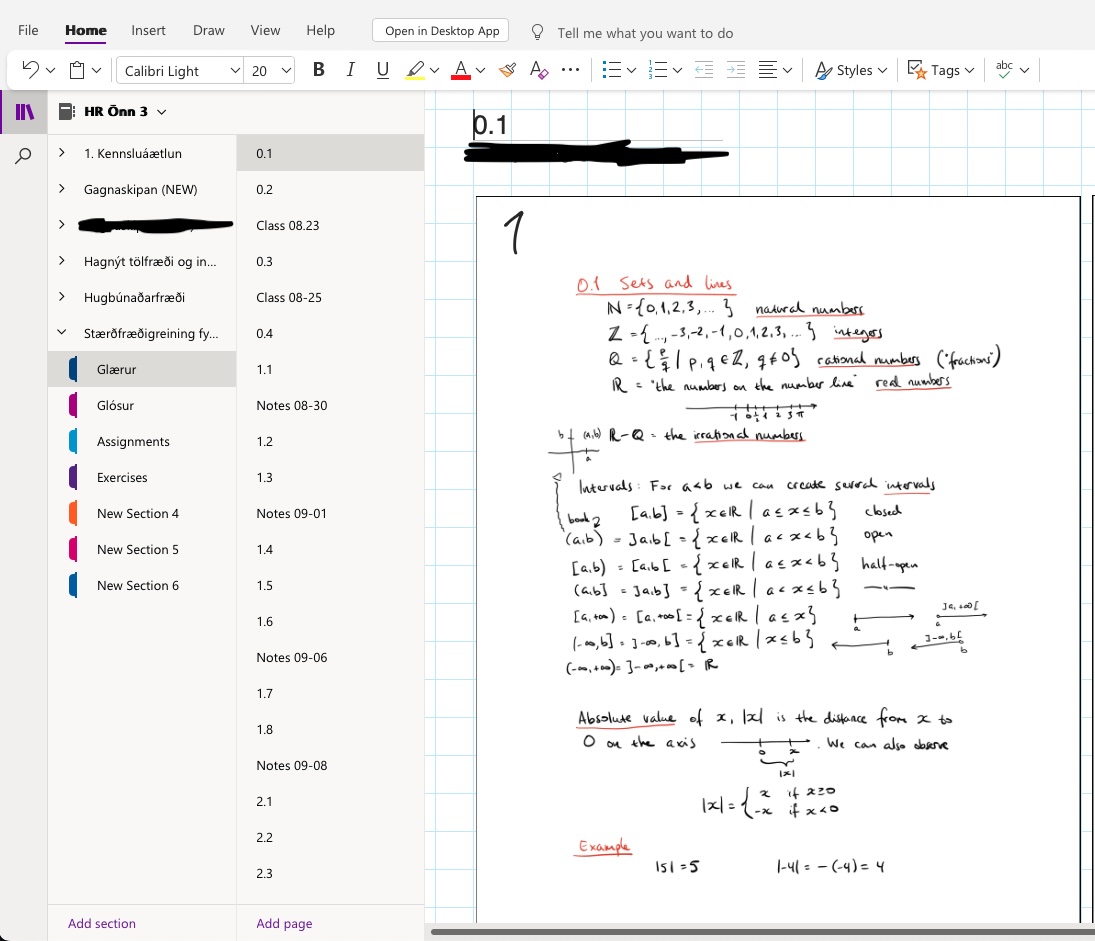Click the Tell me what you want search box
1095x941 pixels.
[645, 33]
